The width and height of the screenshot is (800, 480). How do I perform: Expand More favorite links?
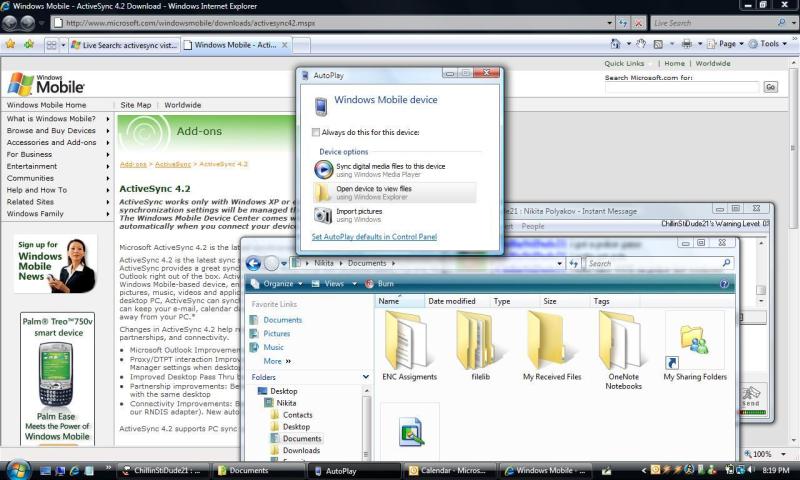[277, 361]
